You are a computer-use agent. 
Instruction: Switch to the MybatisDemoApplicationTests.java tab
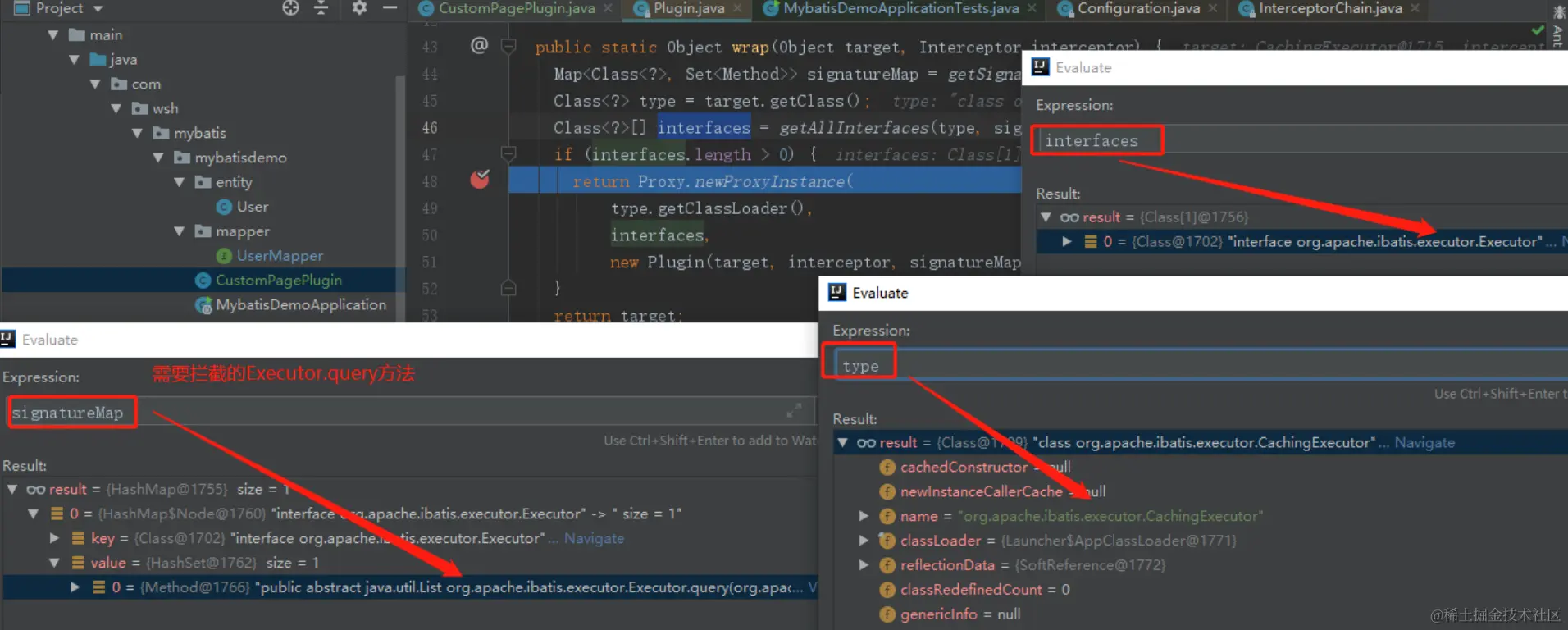[x=900, y=8]
